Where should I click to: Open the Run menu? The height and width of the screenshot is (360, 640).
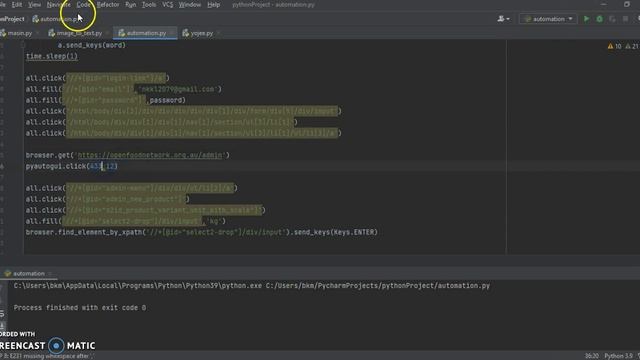pyautogui.click(x=131, y=4)
